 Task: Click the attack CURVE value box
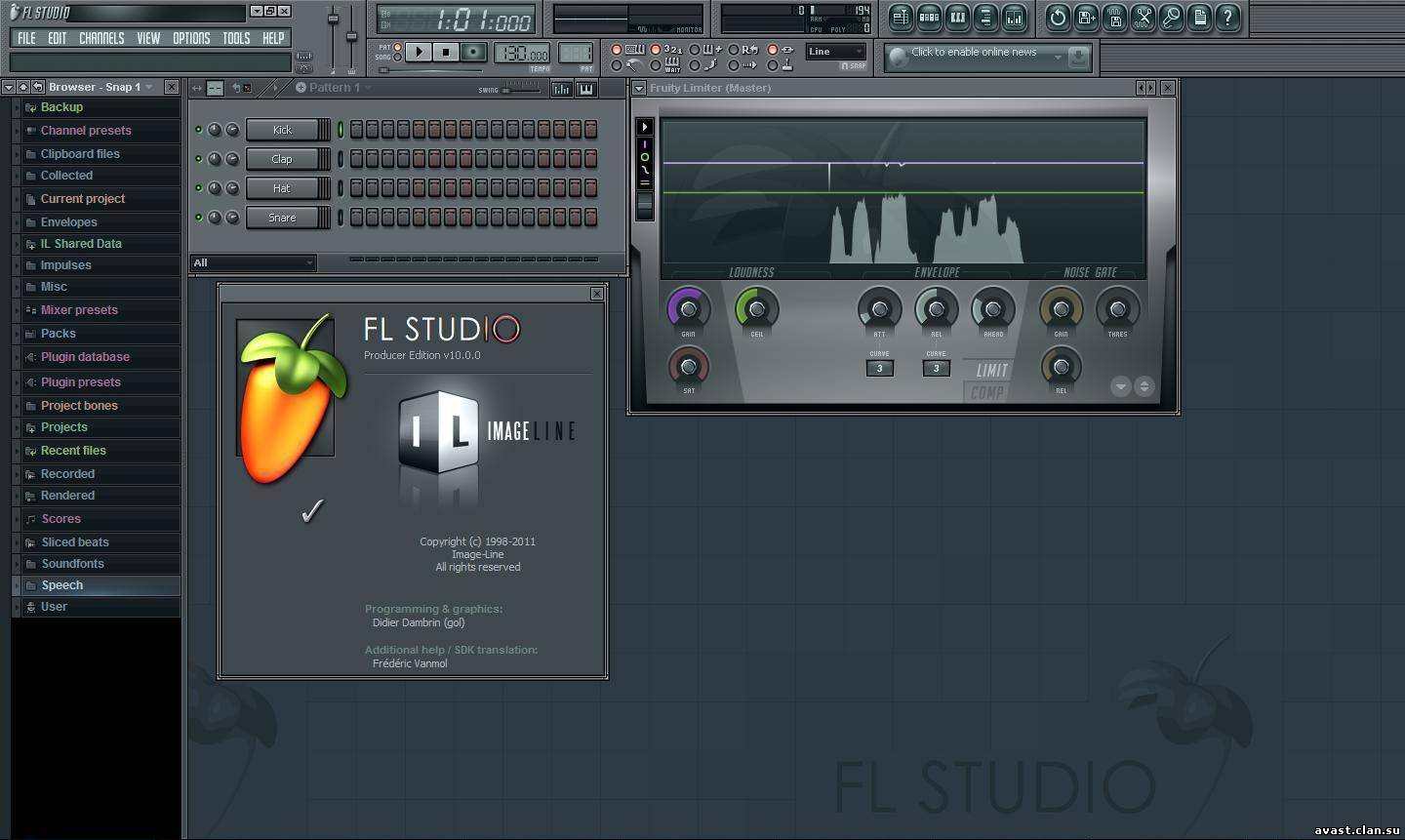coord(879,369)
